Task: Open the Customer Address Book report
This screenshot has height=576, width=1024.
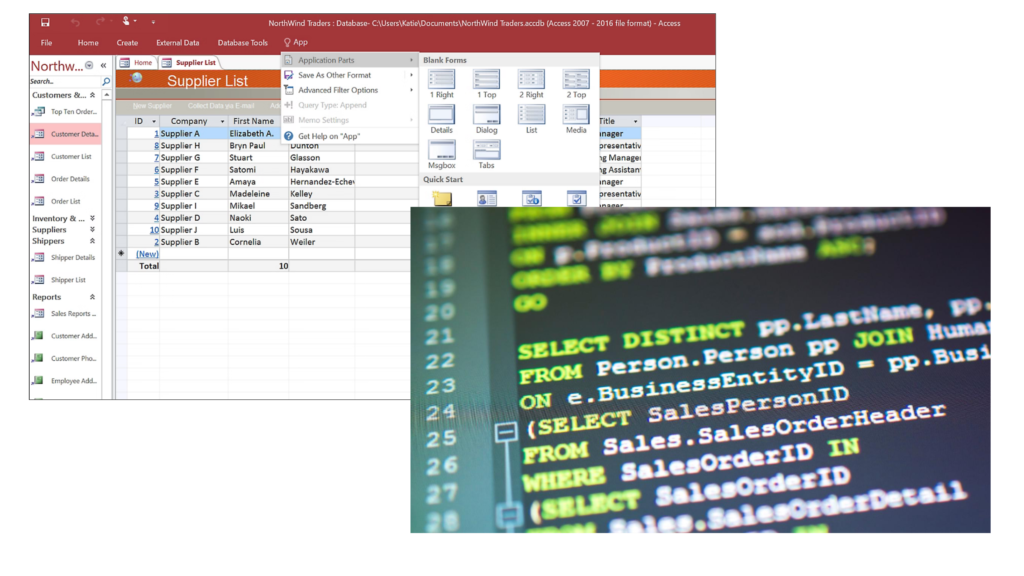Action: pyautogui.click(x=65, y=336)
